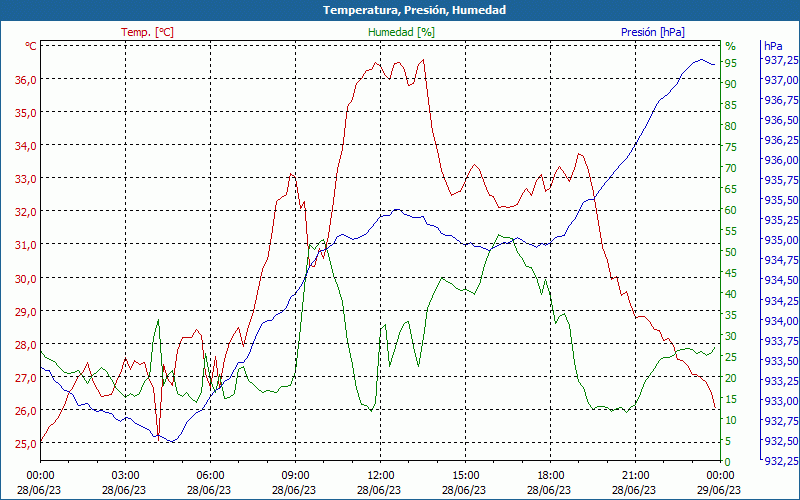Viewport: 800px width, 500px height.
Task: Click the 932,50 pressure axis value
Action: (x=781, y=441)
